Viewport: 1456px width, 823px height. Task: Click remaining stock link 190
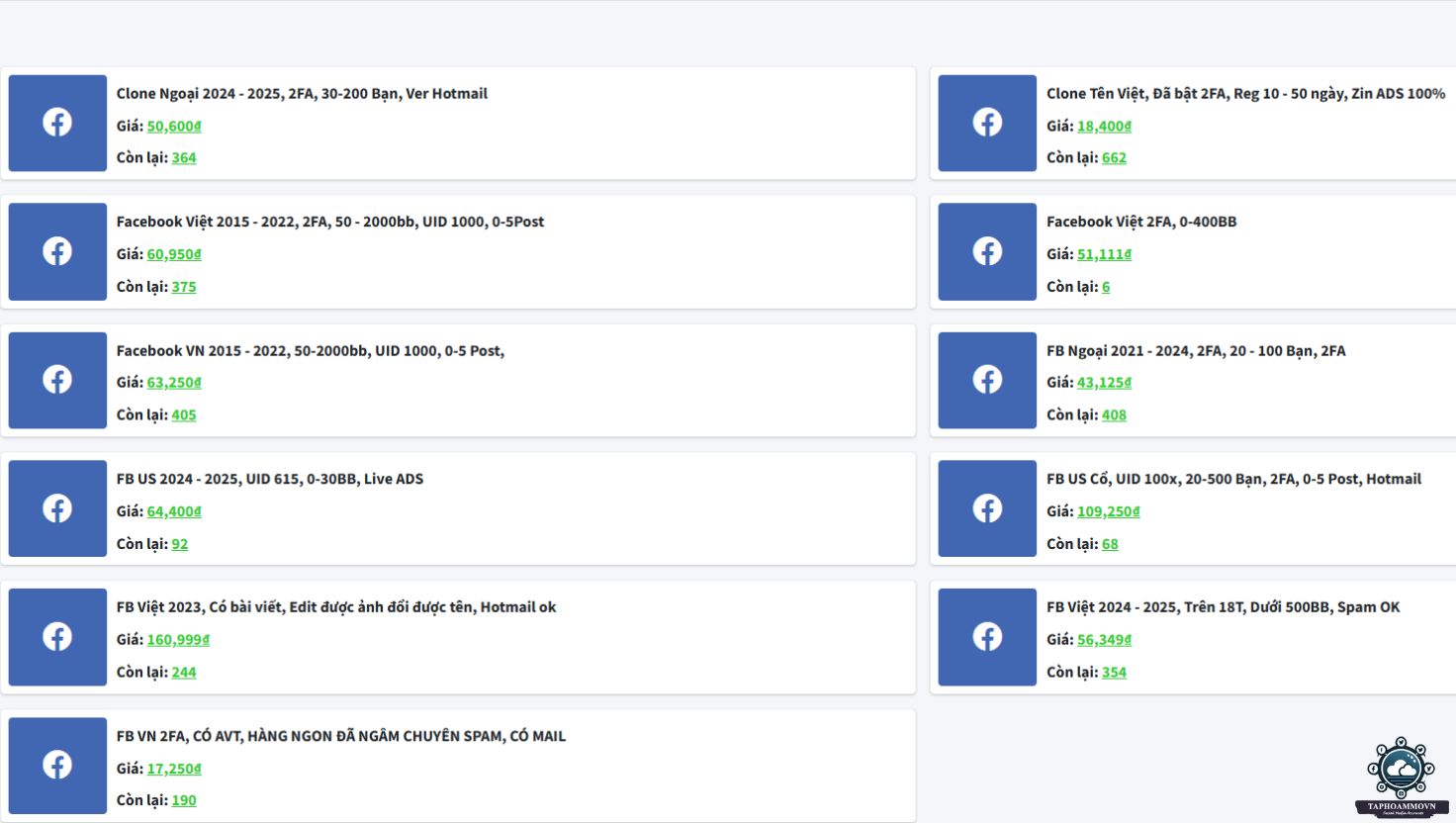[184, 800]
